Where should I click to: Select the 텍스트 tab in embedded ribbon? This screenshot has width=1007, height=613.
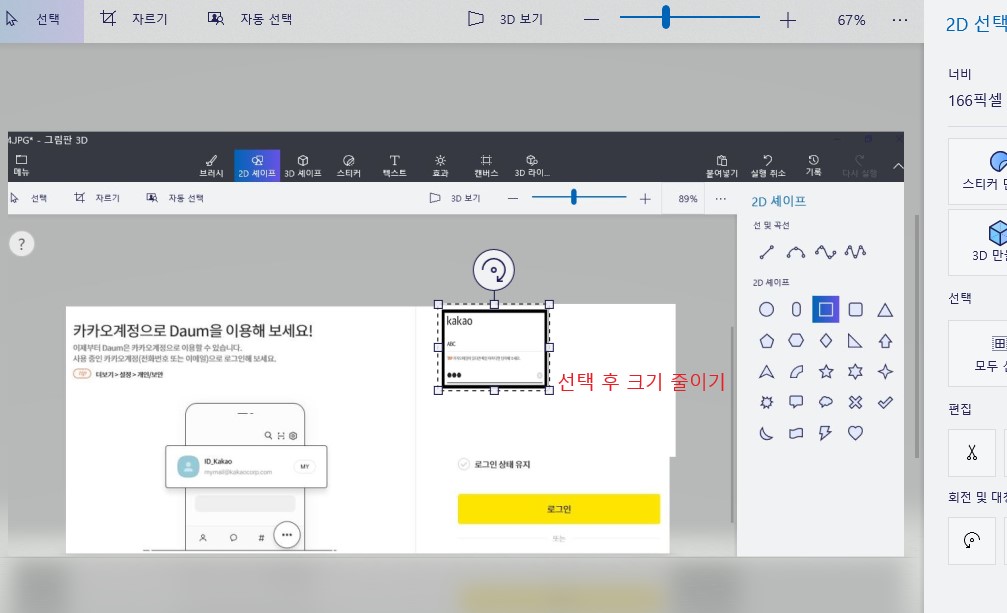point(394,166)
